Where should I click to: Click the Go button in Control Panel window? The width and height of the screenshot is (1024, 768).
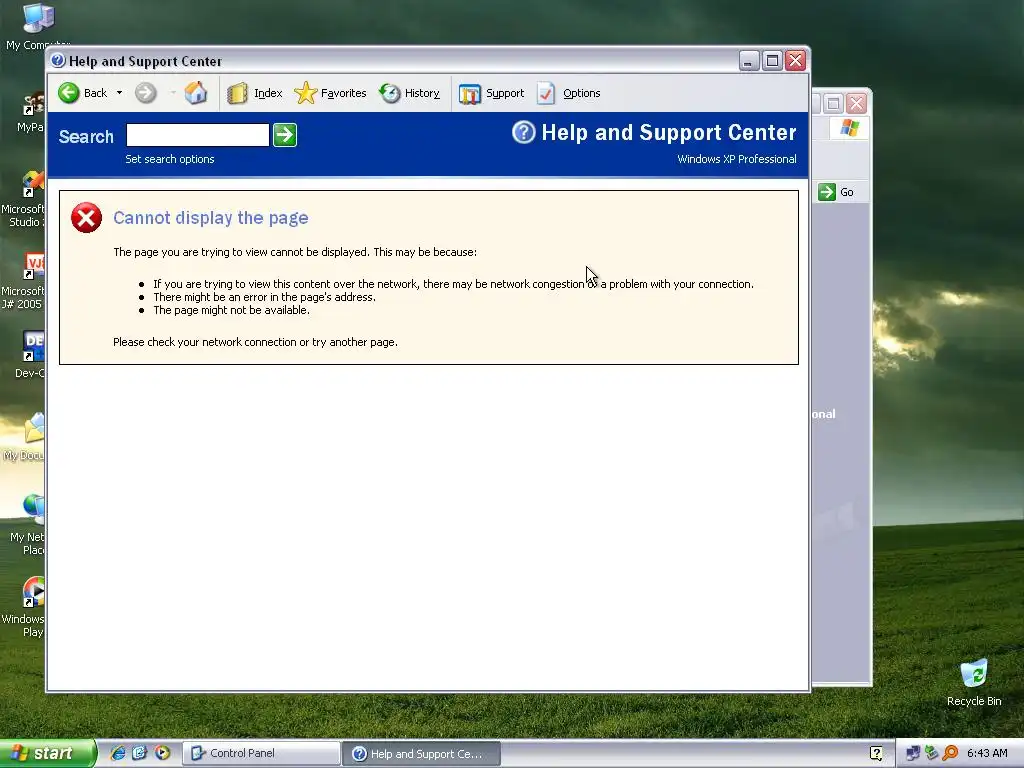[837, 192]
